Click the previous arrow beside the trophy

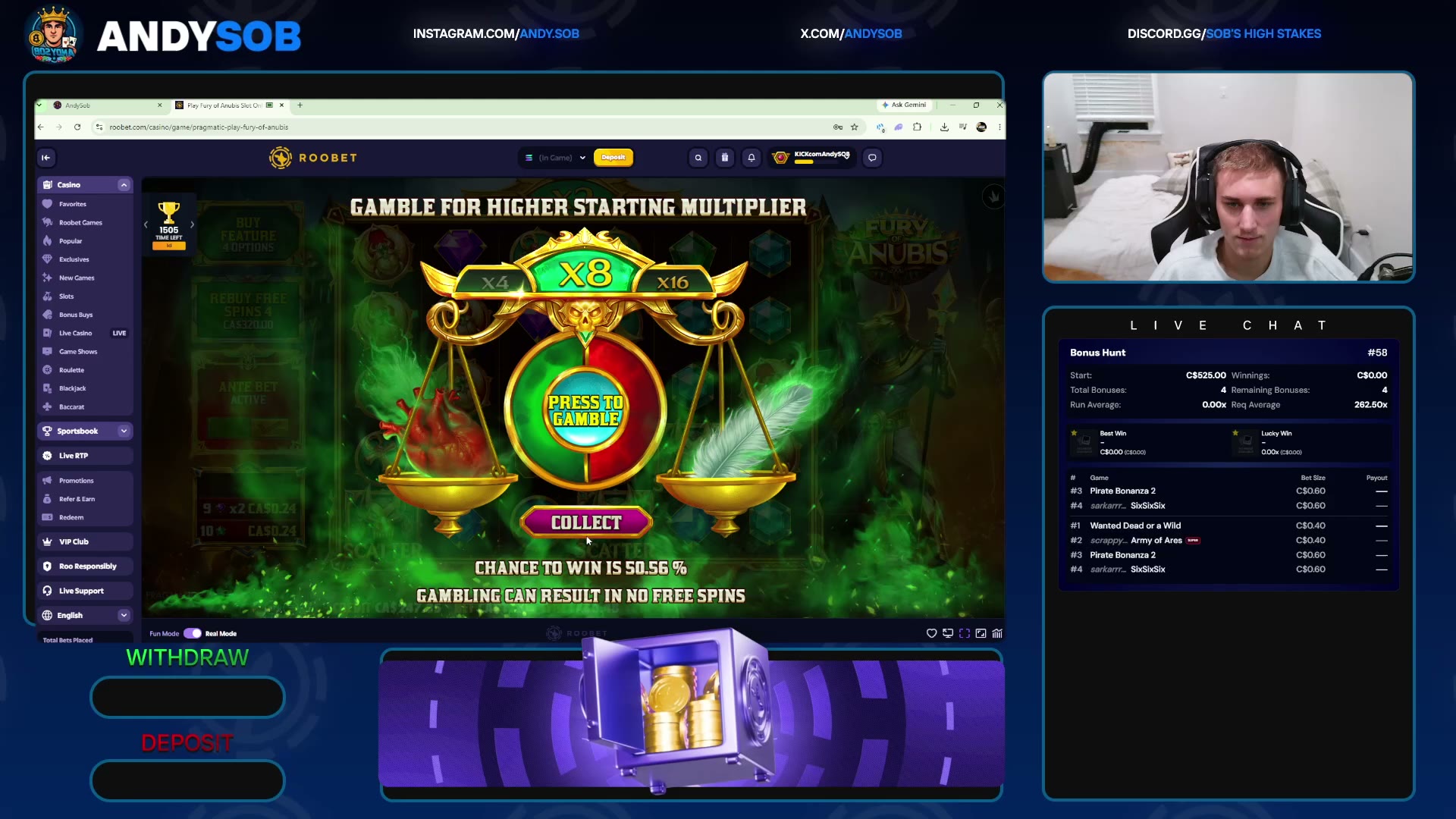click(146, 224)
